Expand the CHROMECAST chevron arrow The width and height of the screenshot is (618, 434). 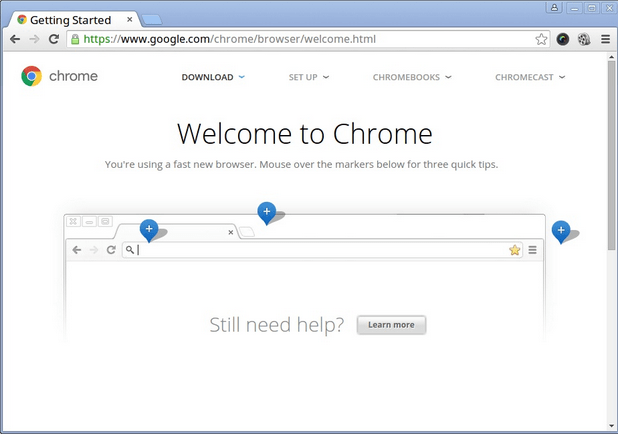[x=562, y=77]
